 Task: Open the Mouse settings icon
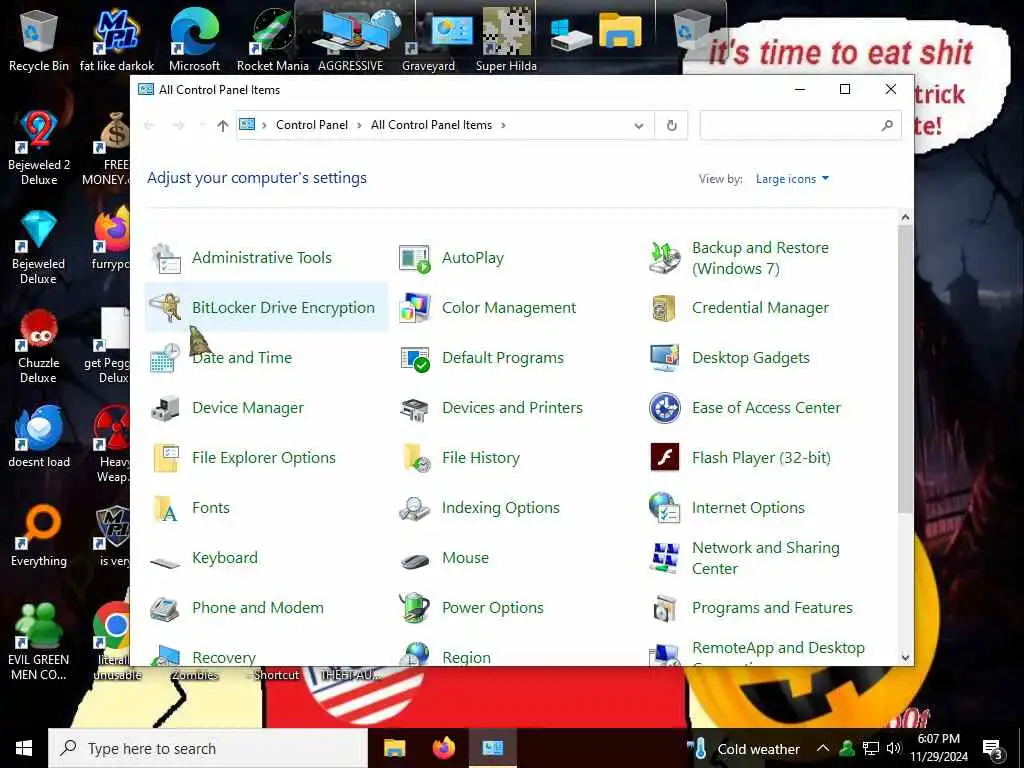point(415,560)
